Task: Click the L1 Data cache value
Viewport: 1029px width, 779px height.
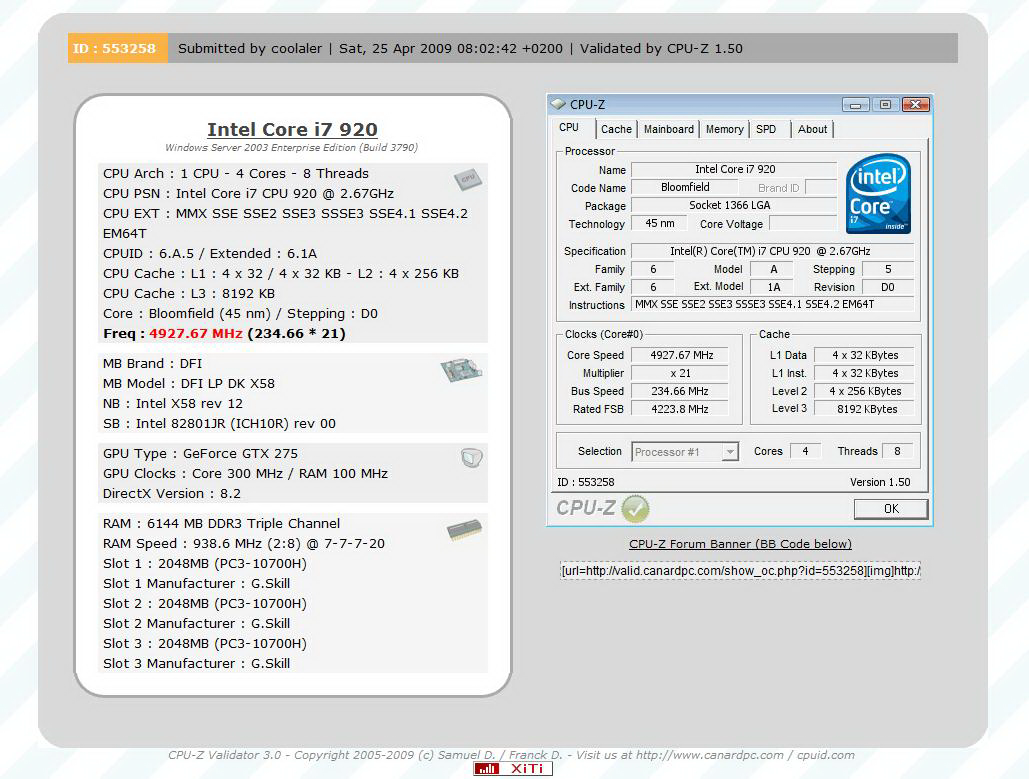Action: click(x=865, y=355)
